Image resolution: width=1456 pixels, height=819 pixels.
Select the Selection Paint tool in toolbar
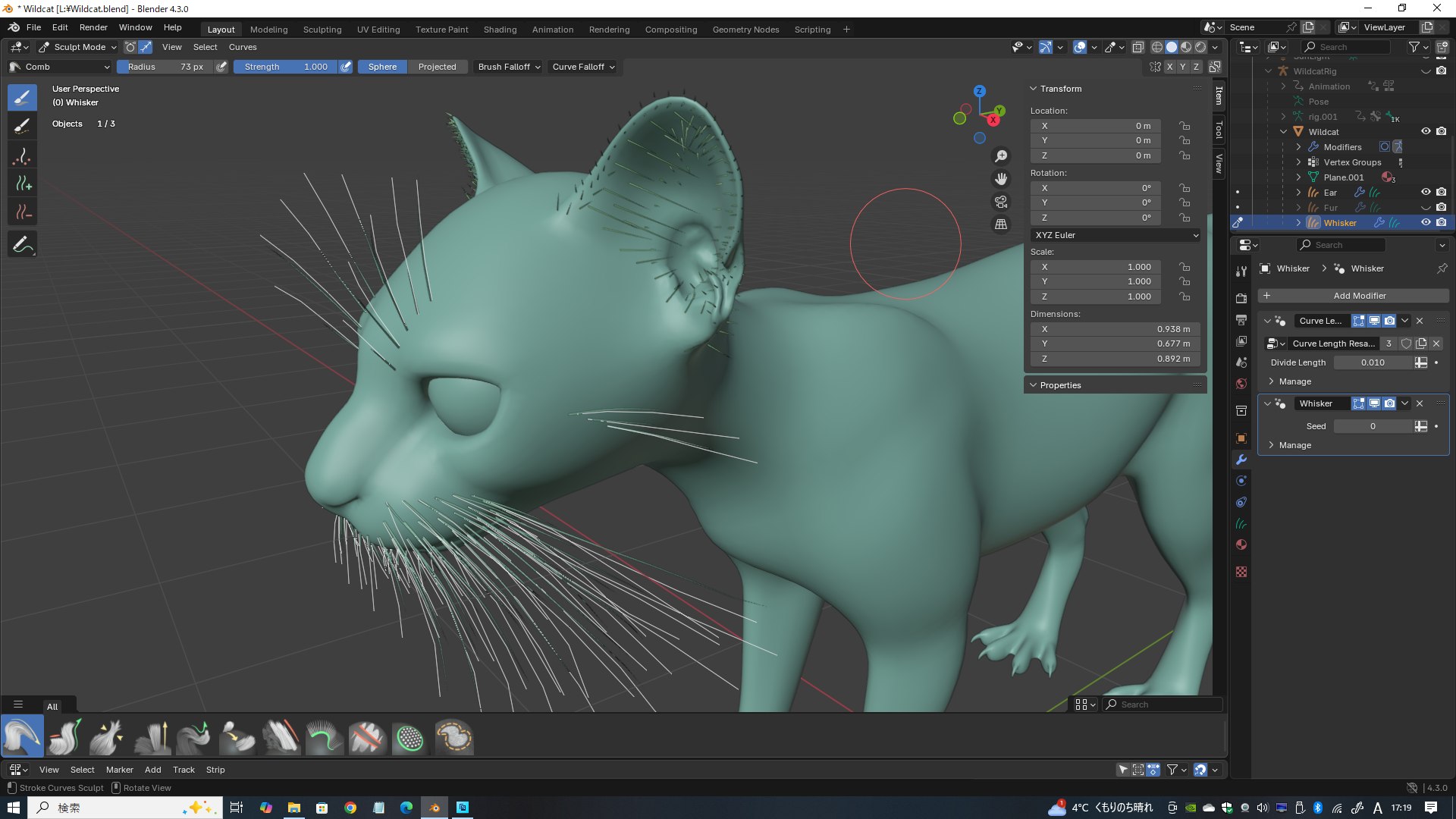pyautogui.click(x=22, y=126)
